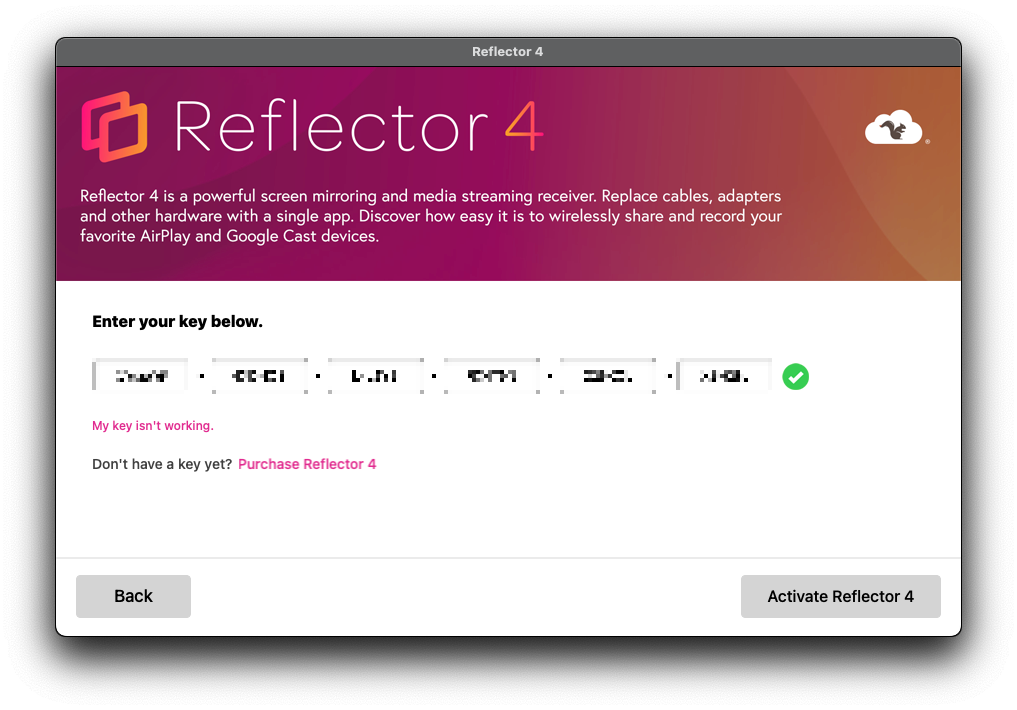Click the Reflector 4 window title bar text

[x=507, y=52]
